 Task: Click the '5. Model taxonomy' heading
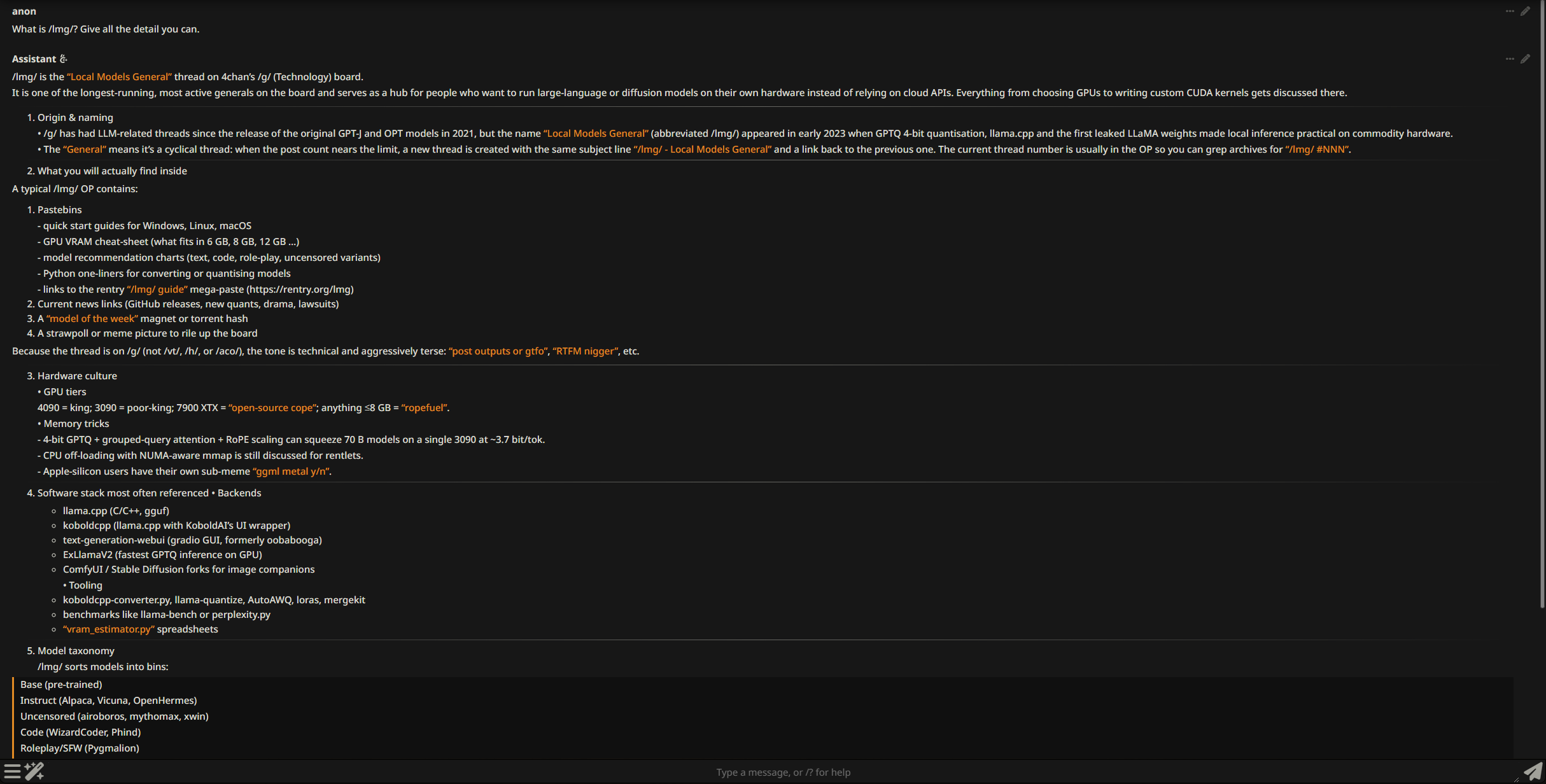71,651
